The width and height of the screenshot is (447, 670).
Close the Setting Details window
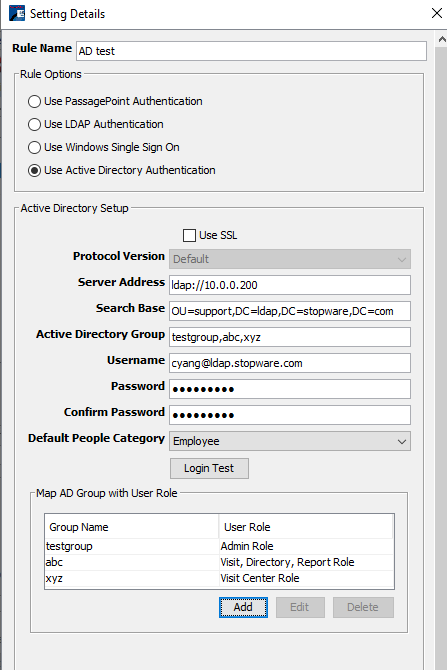coord(437,13)
